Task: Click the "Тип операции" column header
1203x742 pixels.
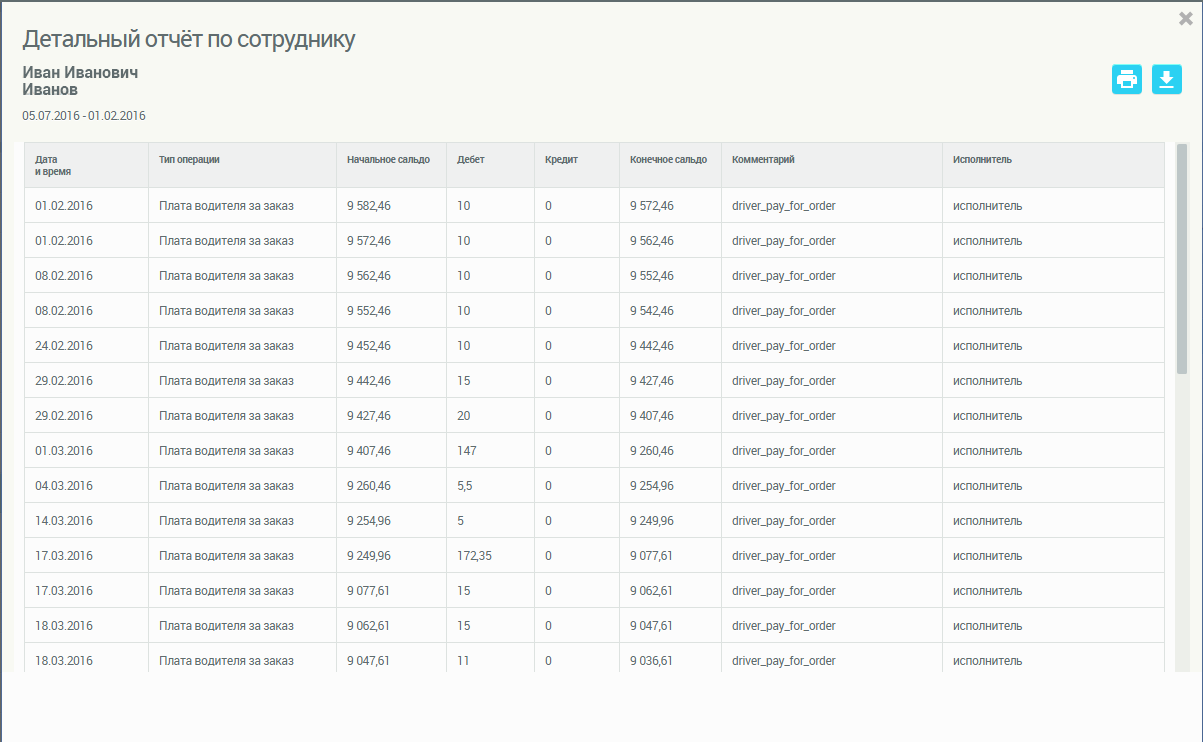Action: pos(189,159)
